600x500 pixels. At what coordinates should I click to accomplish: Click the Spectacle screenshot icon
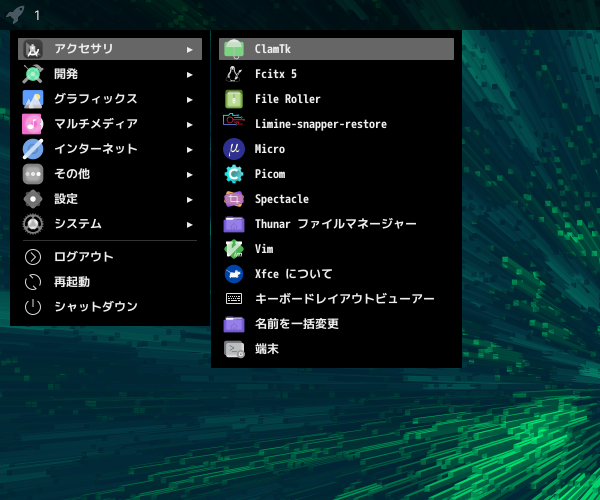[x=234, y=199]
